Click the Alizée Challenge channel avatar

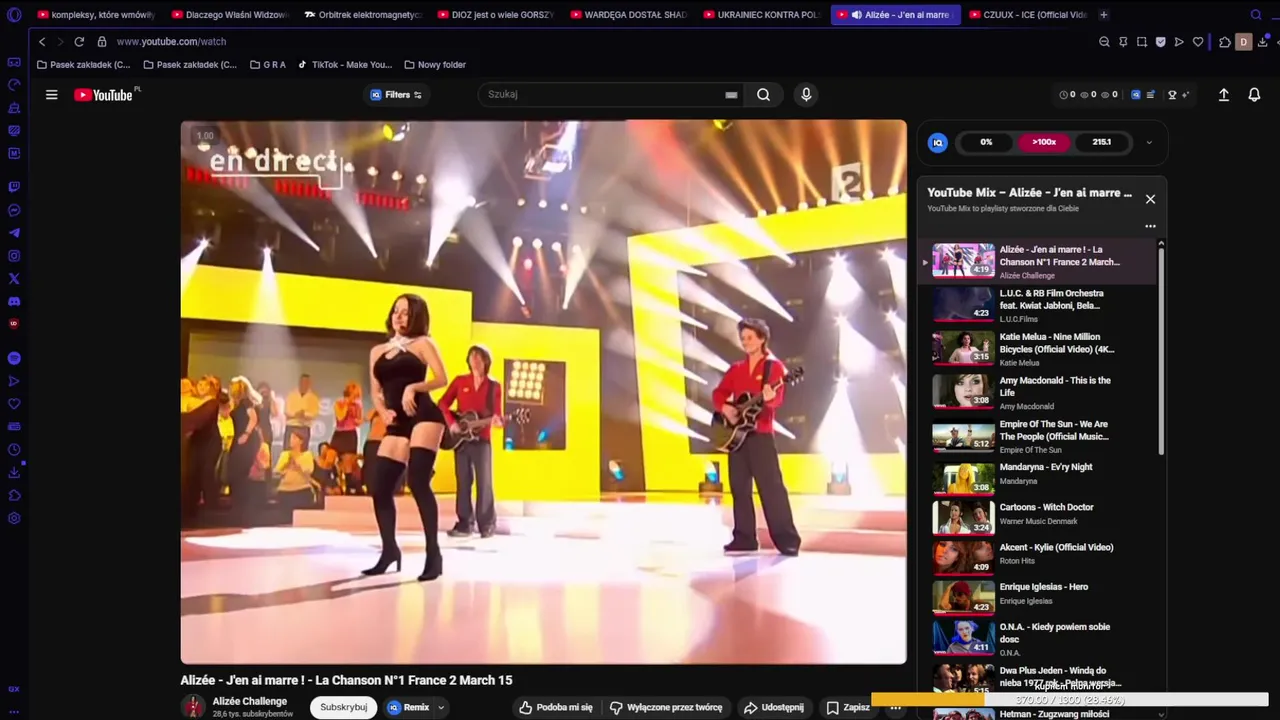coord(193,707)
